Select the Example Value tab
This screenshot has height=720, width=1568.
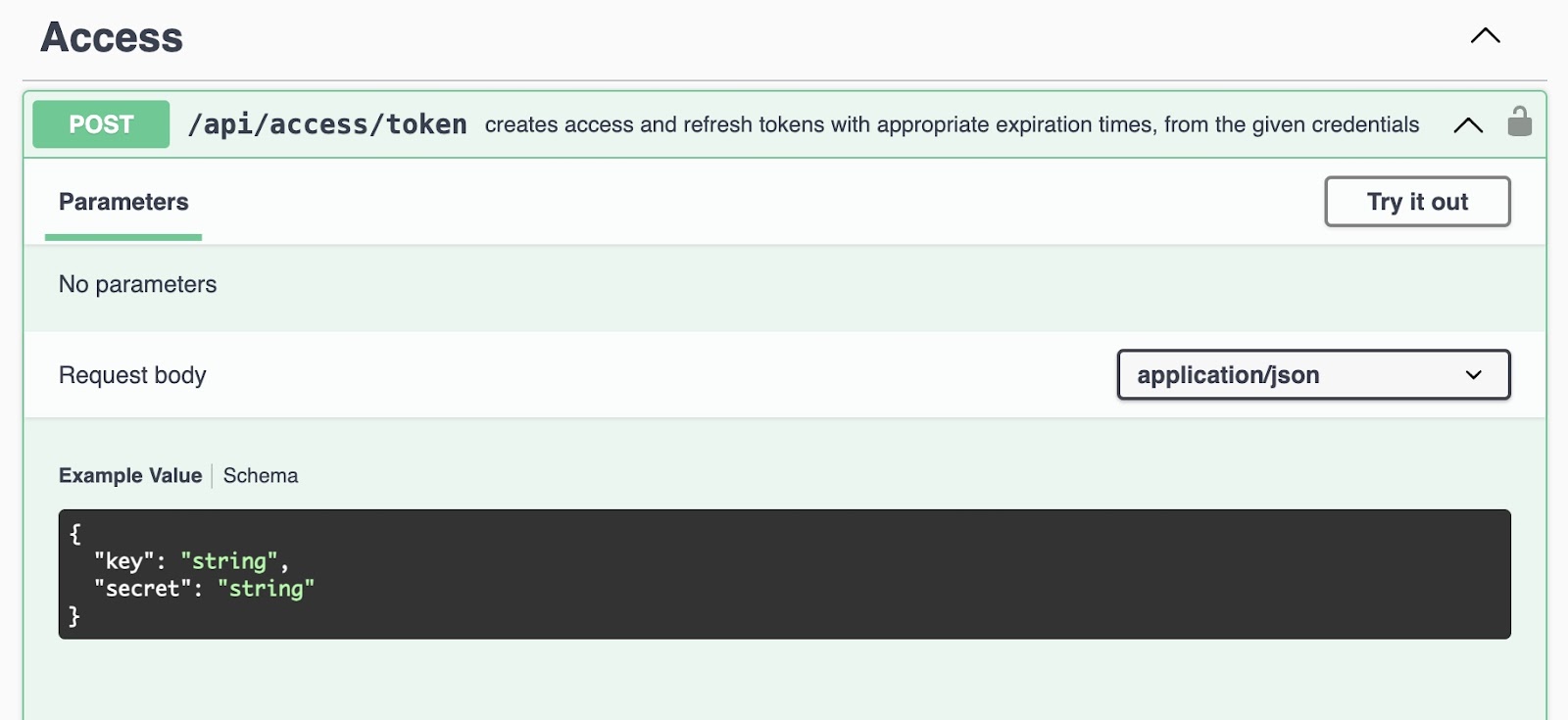click(130, 476)
